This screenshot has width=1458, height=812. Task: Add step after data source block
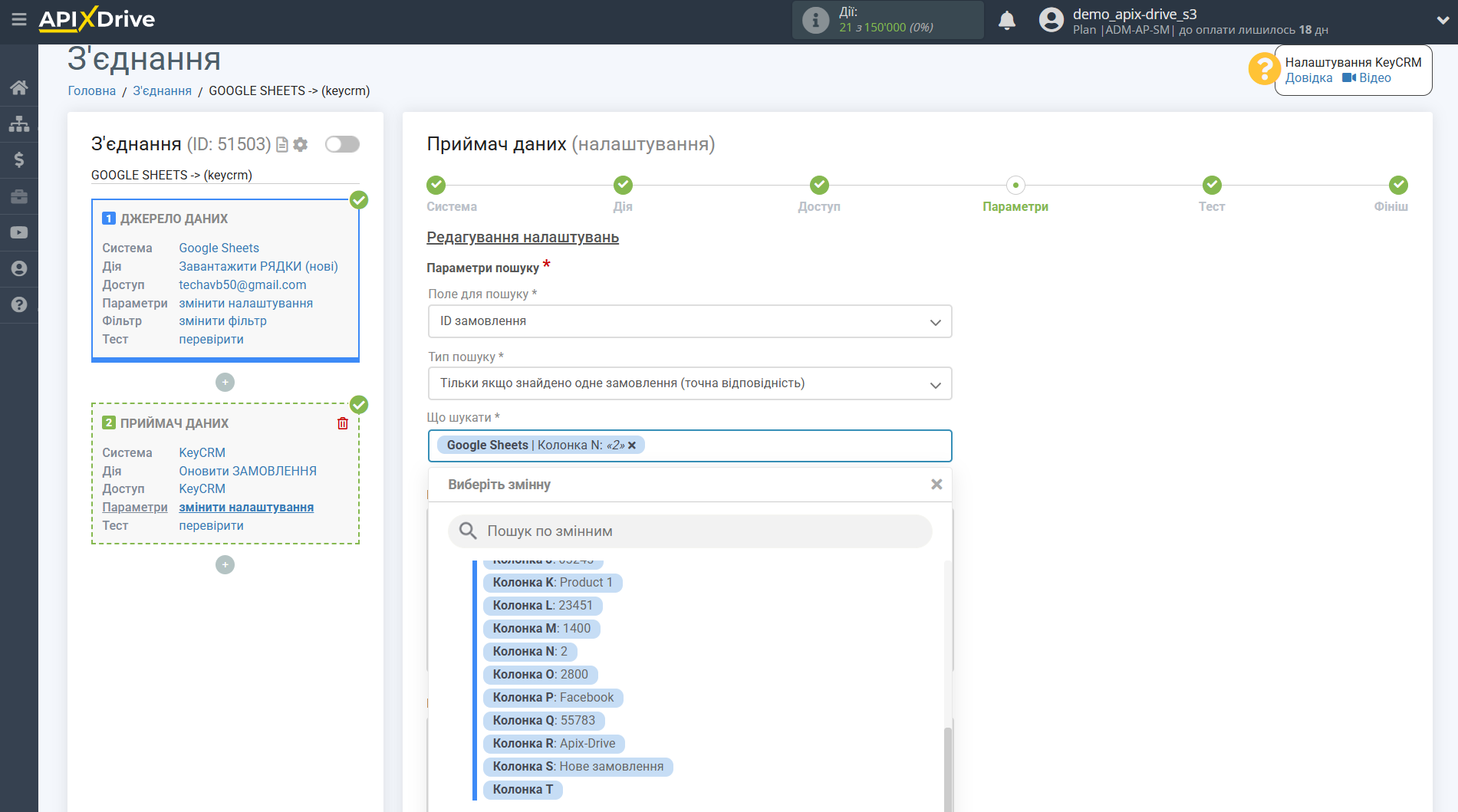click(225, 382)
